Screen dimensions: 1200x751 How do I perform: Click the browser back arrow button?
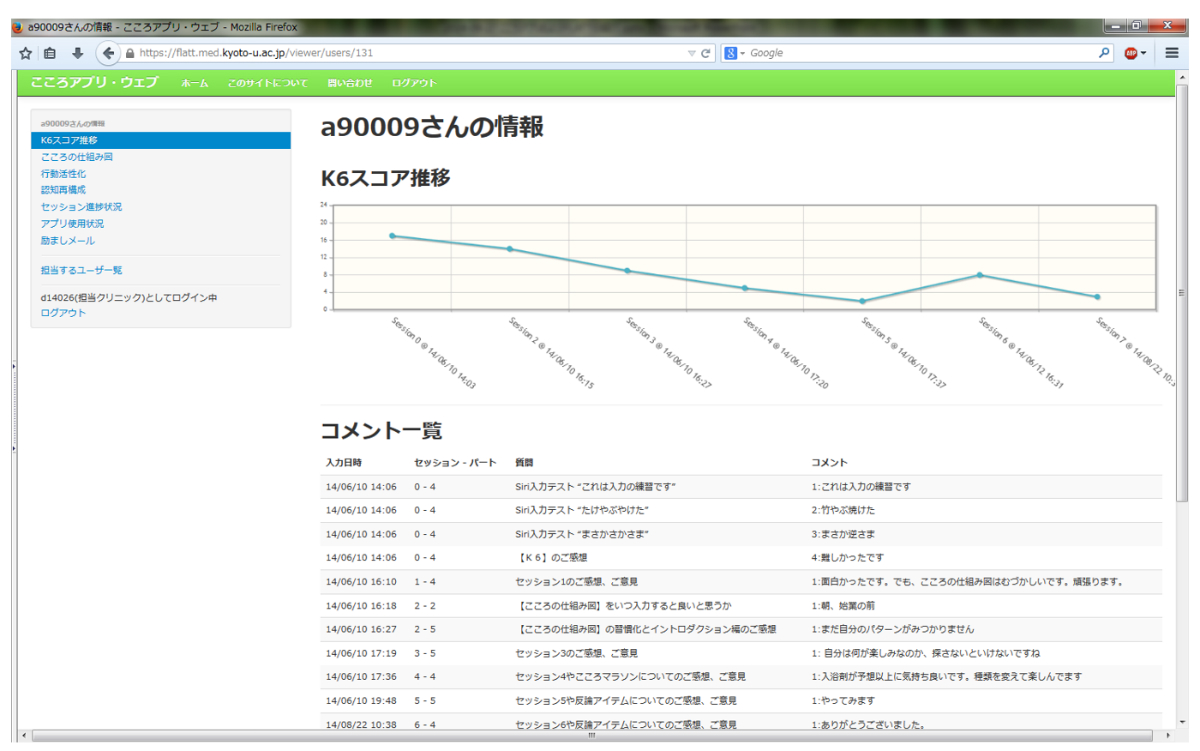(x=108, y=53)
